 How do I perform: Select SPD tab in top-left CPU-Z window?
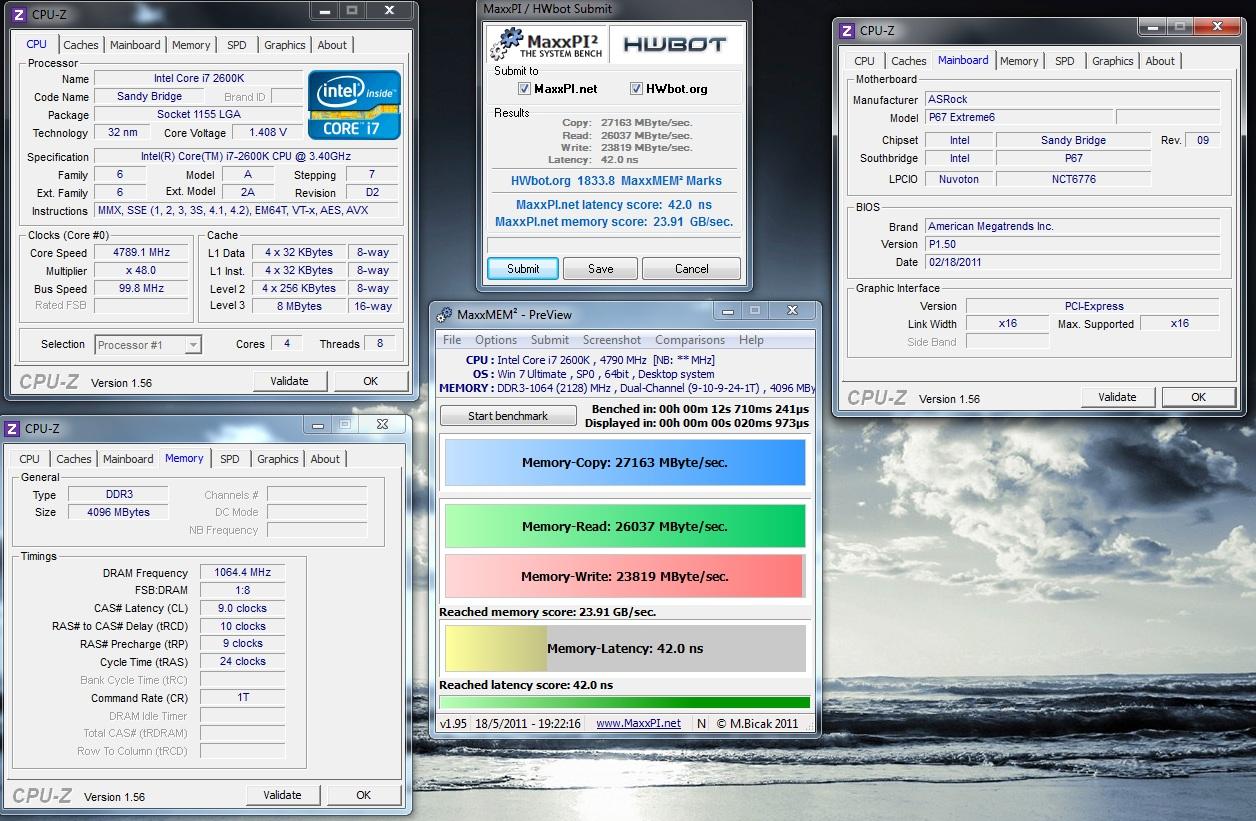[237, 45]
